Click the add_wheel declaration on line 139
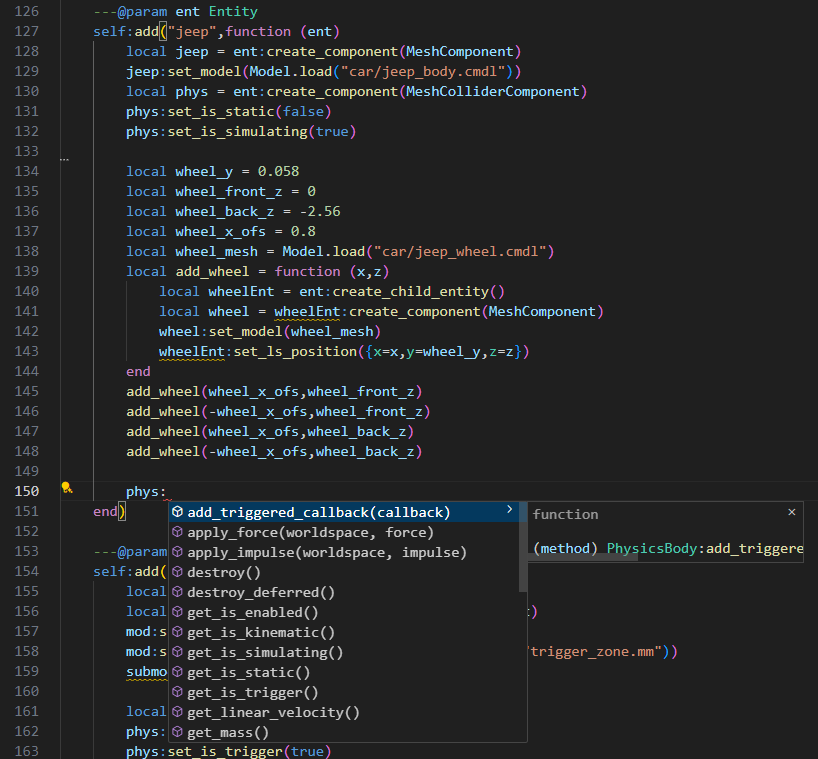The width and height of the screenshot is (818, 759). pyautogui.click(x=212, y=272)
